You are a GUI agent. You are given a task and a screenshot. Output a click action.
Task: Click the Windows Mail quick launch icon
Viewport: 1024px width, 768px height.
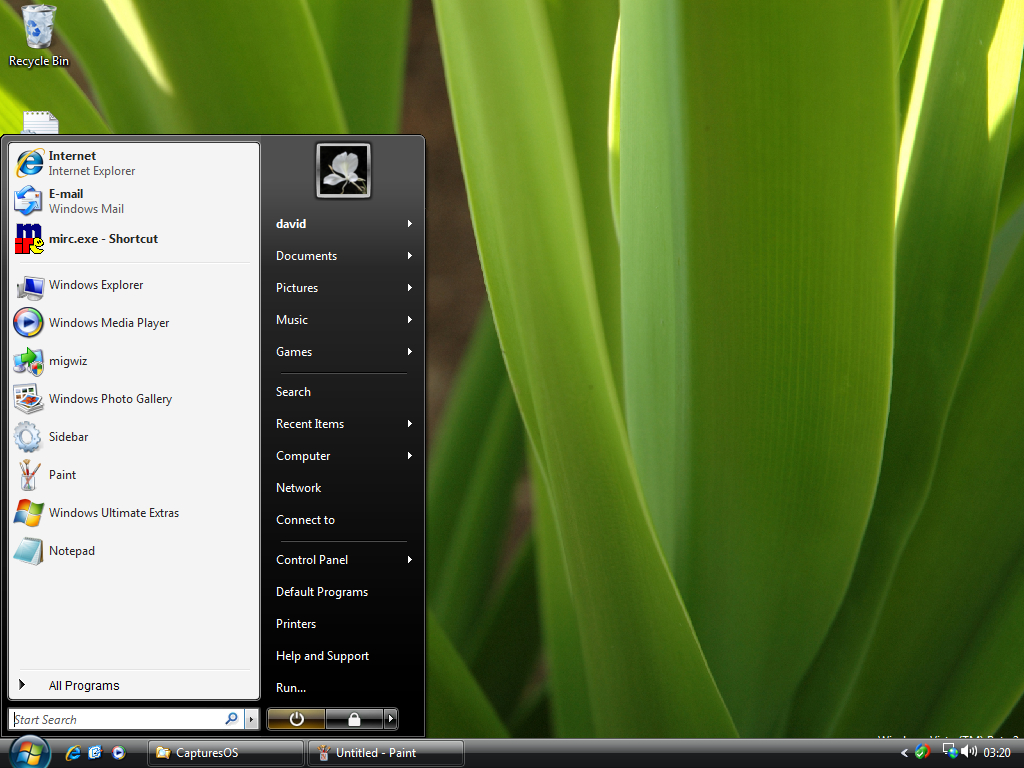point(95,753)
